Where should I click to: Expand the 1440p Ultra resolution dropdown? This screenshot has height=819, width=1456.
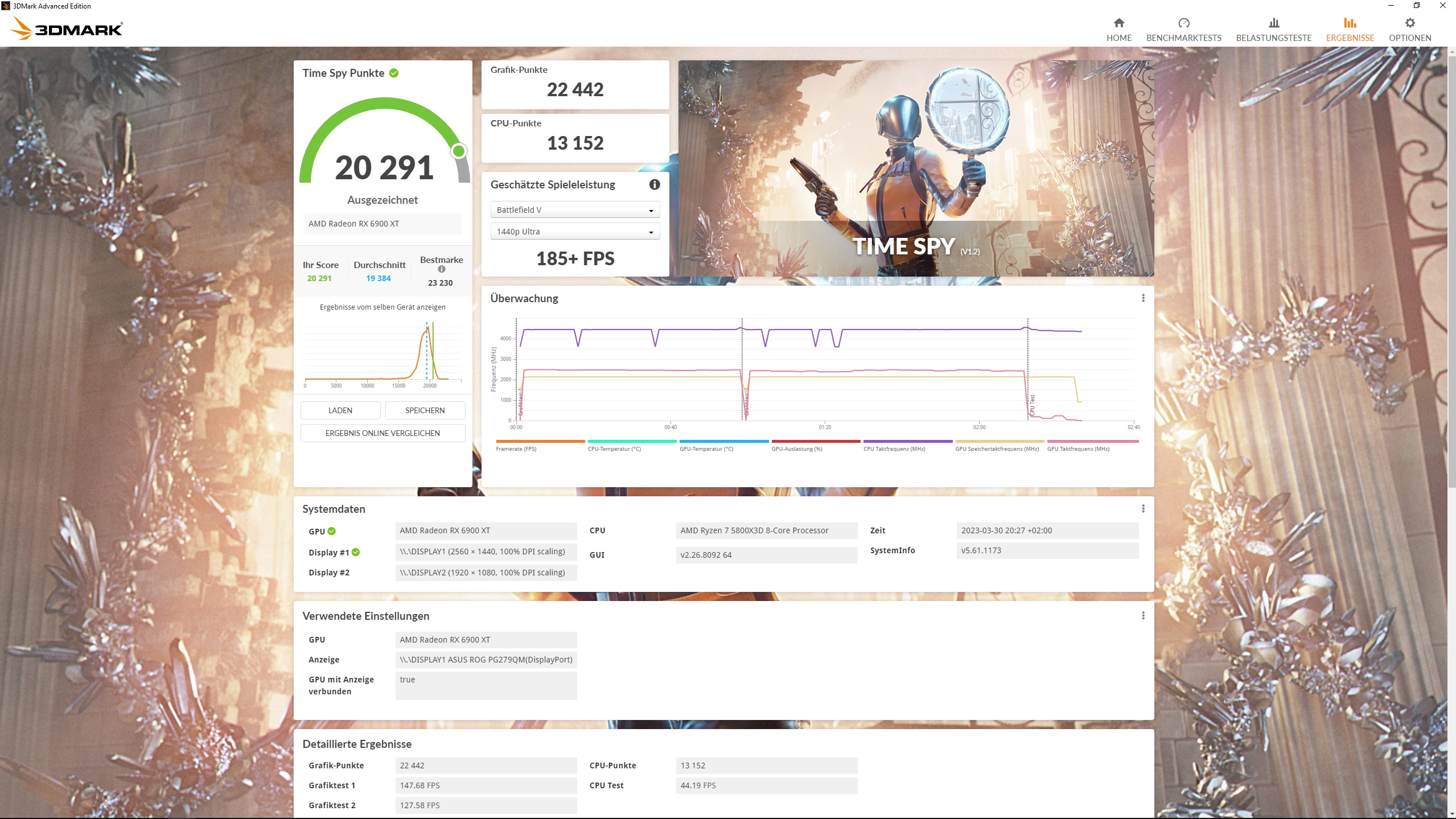575,232
